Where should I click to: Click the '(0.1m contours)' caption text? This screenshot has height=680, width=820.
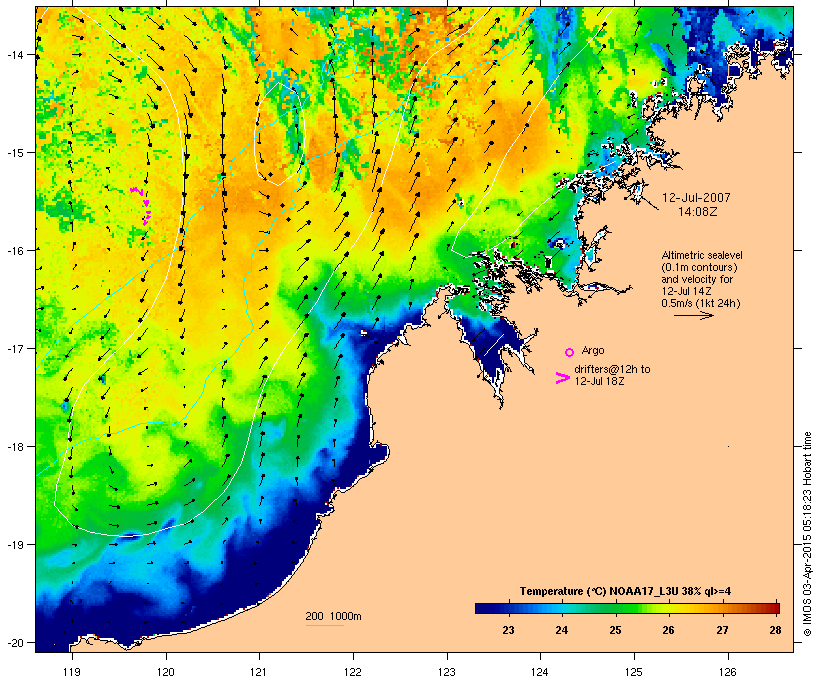(699, 267)
